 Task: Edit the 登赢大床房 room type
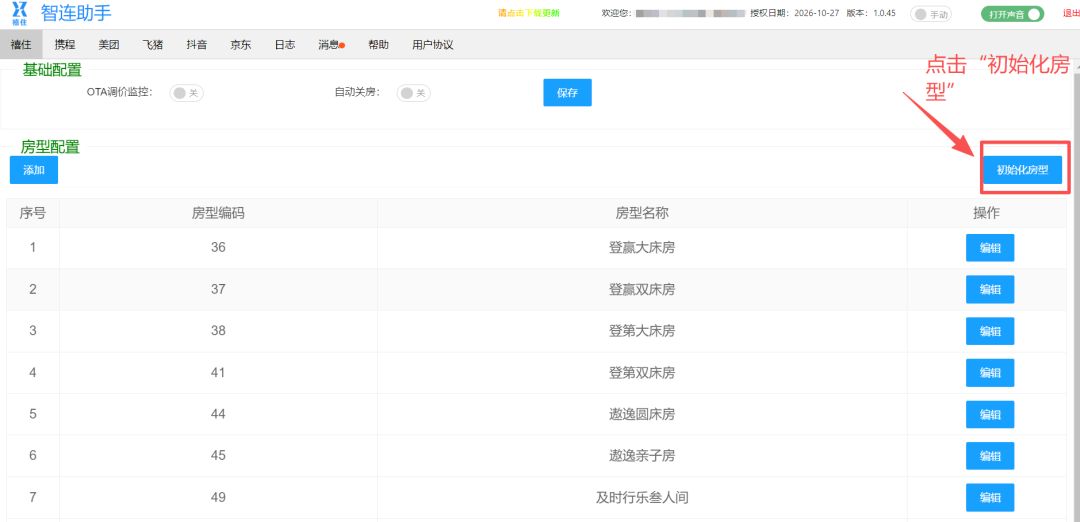(990, 248)
